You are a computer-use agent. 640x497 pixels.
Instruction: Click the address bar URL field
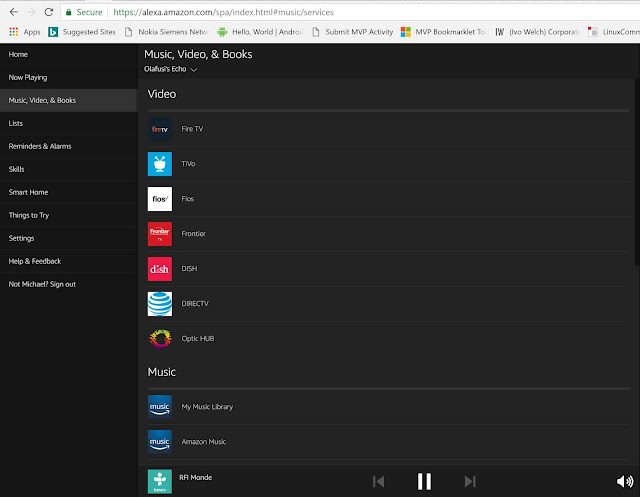click(351, 12)
